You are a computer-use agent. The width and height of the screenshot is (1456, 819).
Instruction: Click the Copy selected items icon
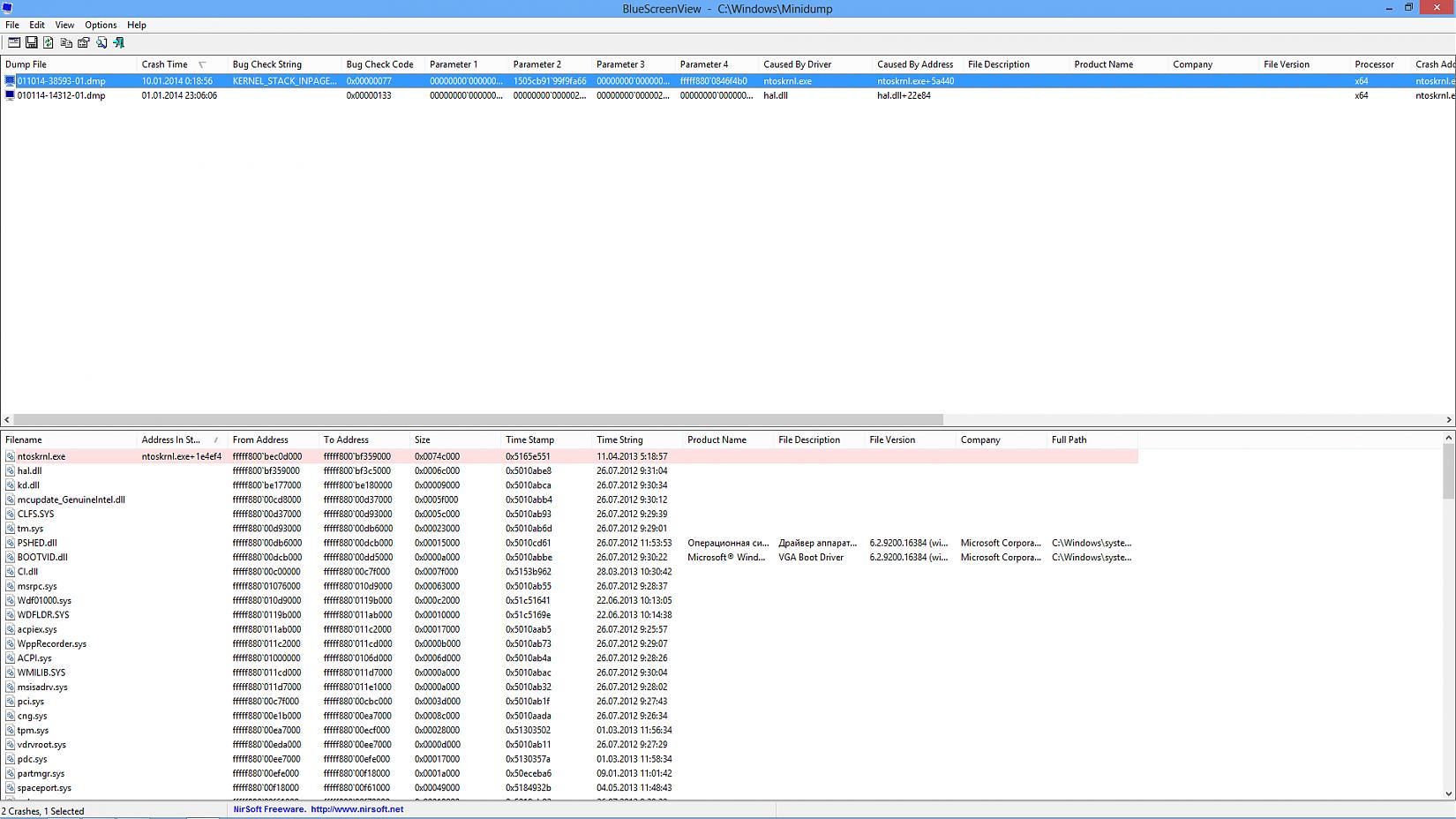(x=66, y=42)
